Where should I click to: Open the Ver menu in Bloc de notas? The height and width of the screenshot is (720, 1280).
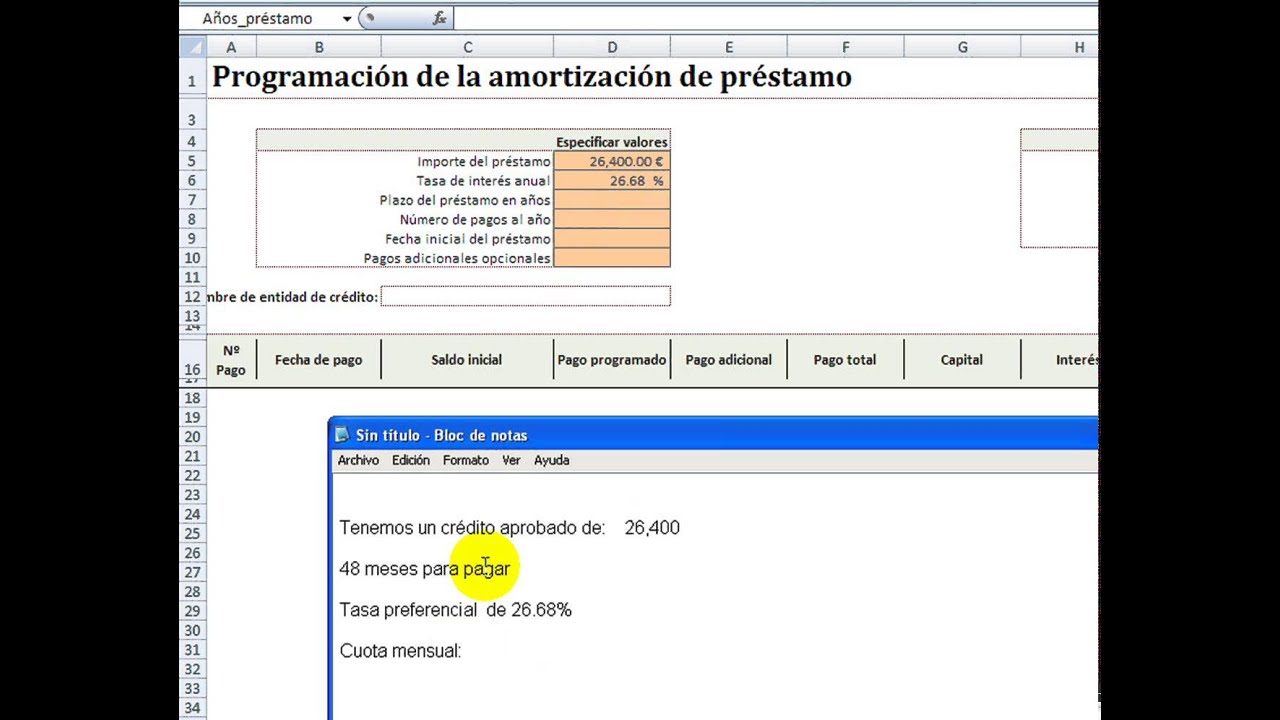(x=511, y=460)
